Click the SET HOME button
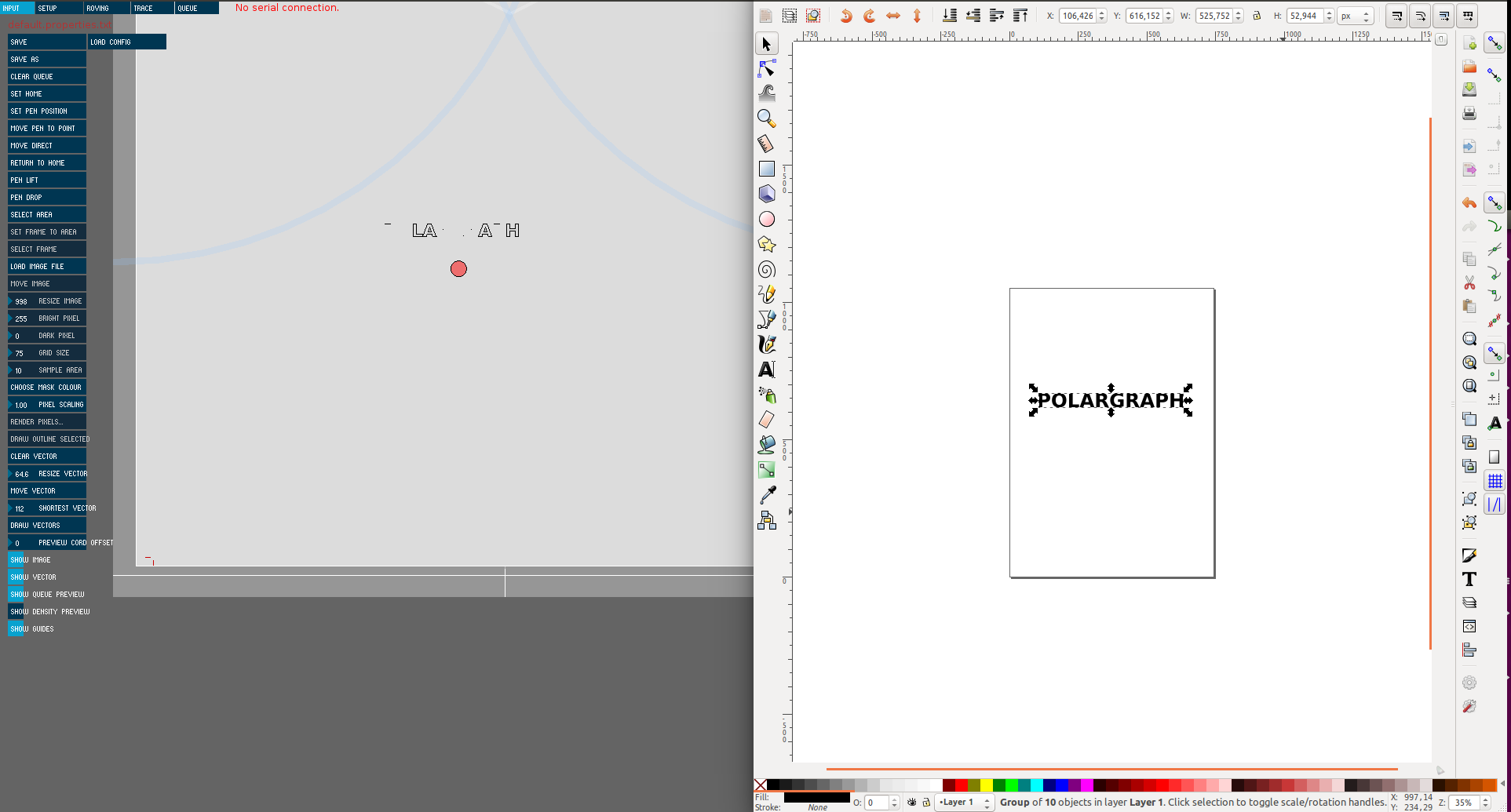 [46, 94]
